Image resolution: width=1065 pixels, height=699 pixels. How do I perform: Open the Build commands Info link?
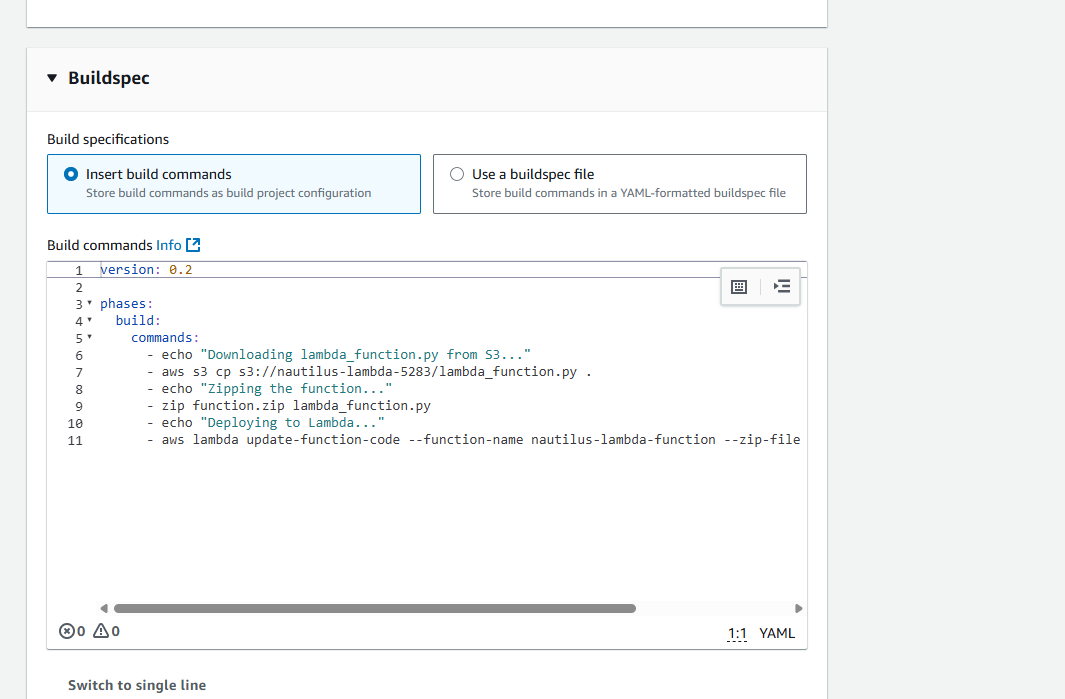(168, 245)
